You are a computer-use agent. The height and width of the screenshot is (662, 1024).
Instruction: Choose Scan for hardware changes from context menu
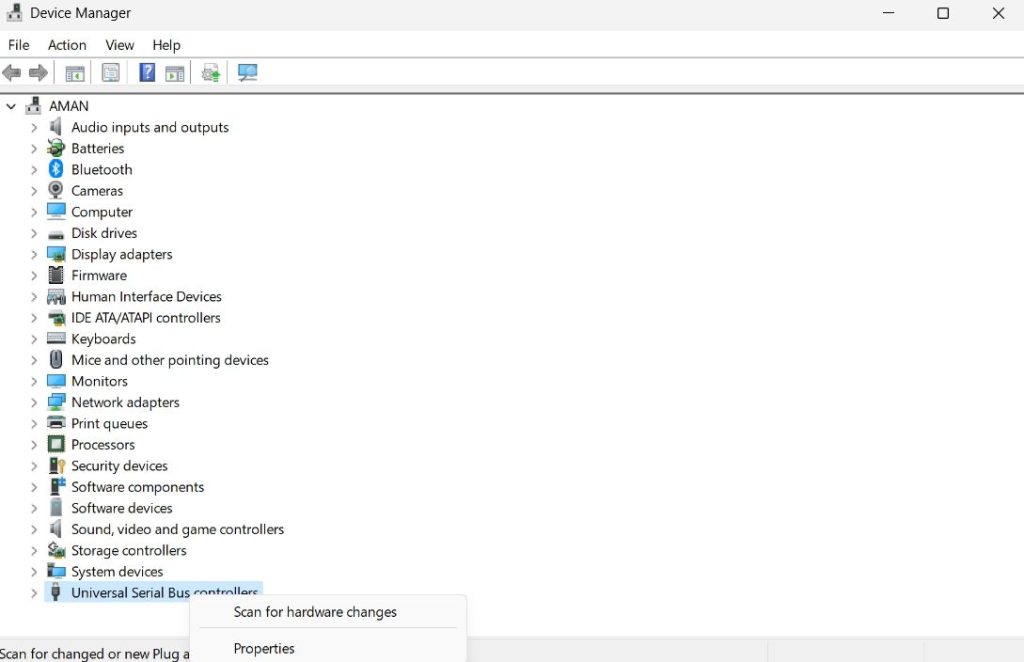[x=314, y=611]
